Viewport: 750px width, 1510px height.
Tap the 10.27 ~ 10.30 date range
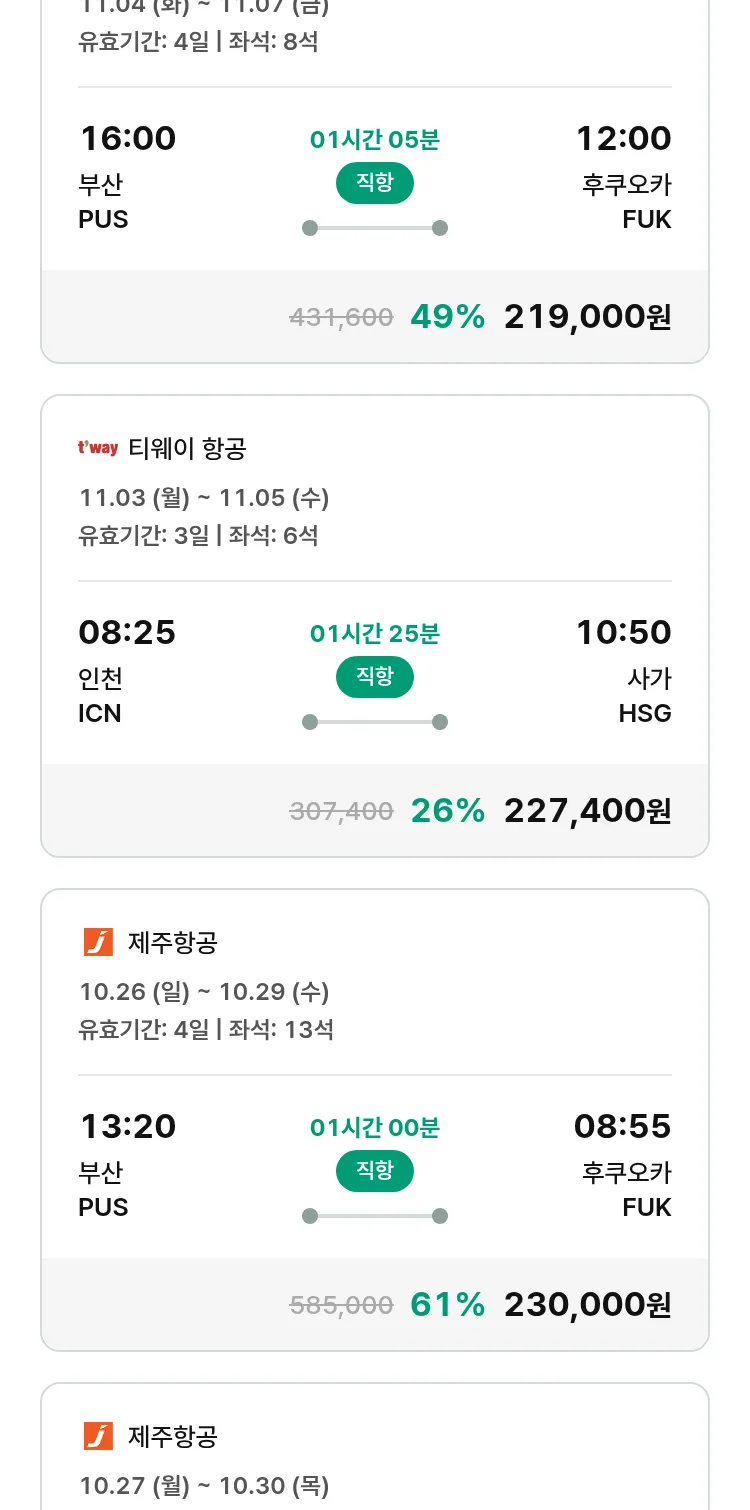[x=204, y=1486]
